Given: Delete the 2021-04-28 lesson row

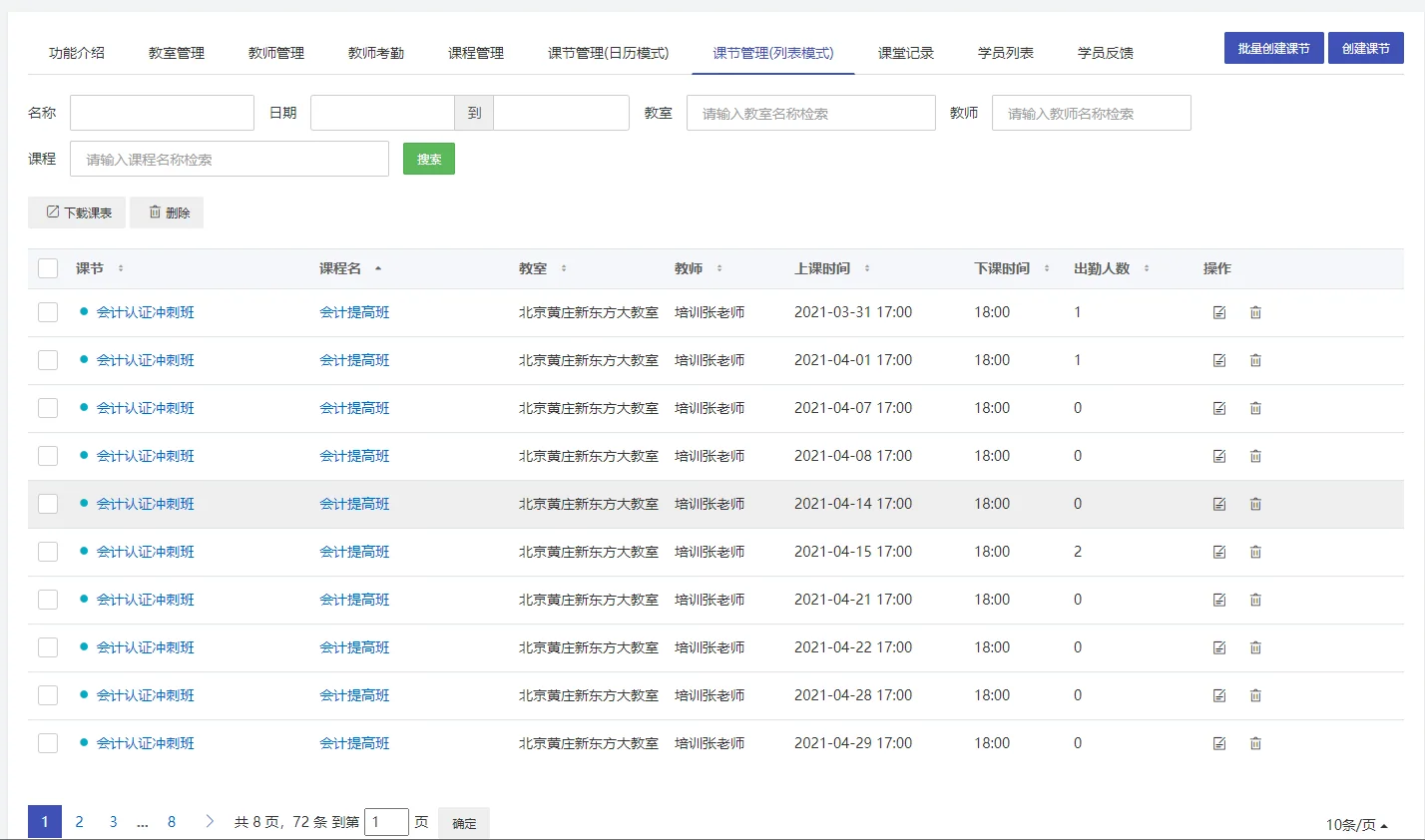Looking at the screenshot, I should [x=1255, y=695].
